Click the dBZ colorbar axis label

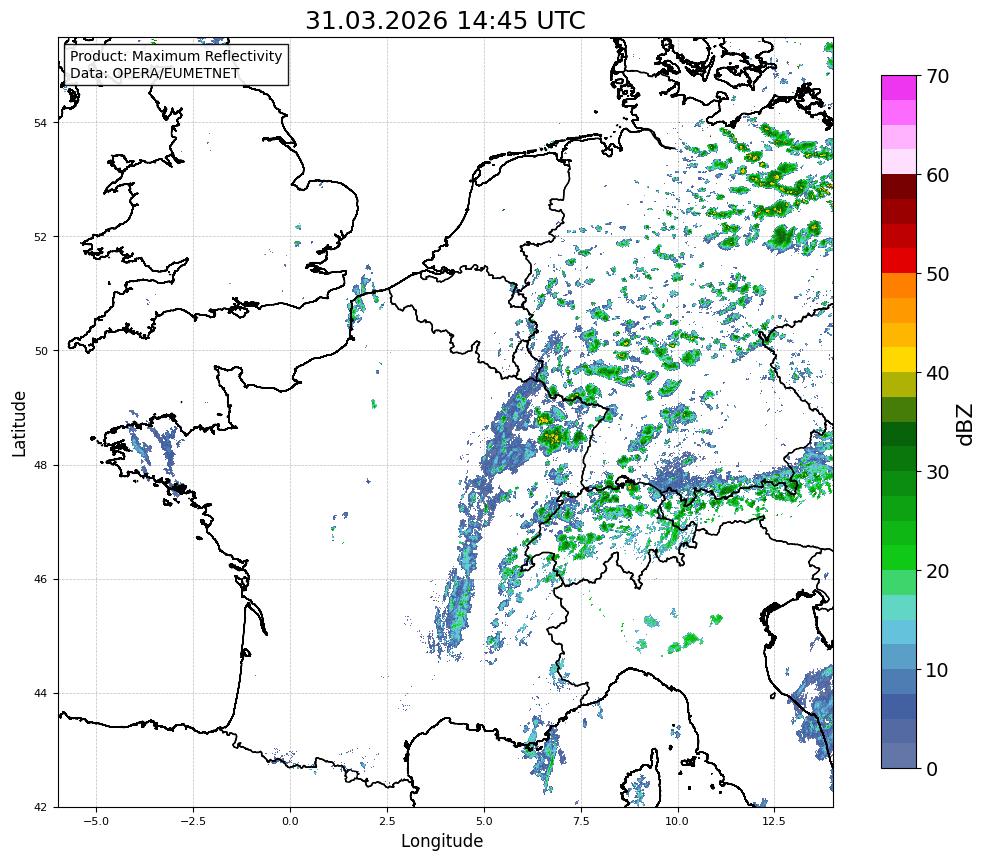tap(966, 425)
